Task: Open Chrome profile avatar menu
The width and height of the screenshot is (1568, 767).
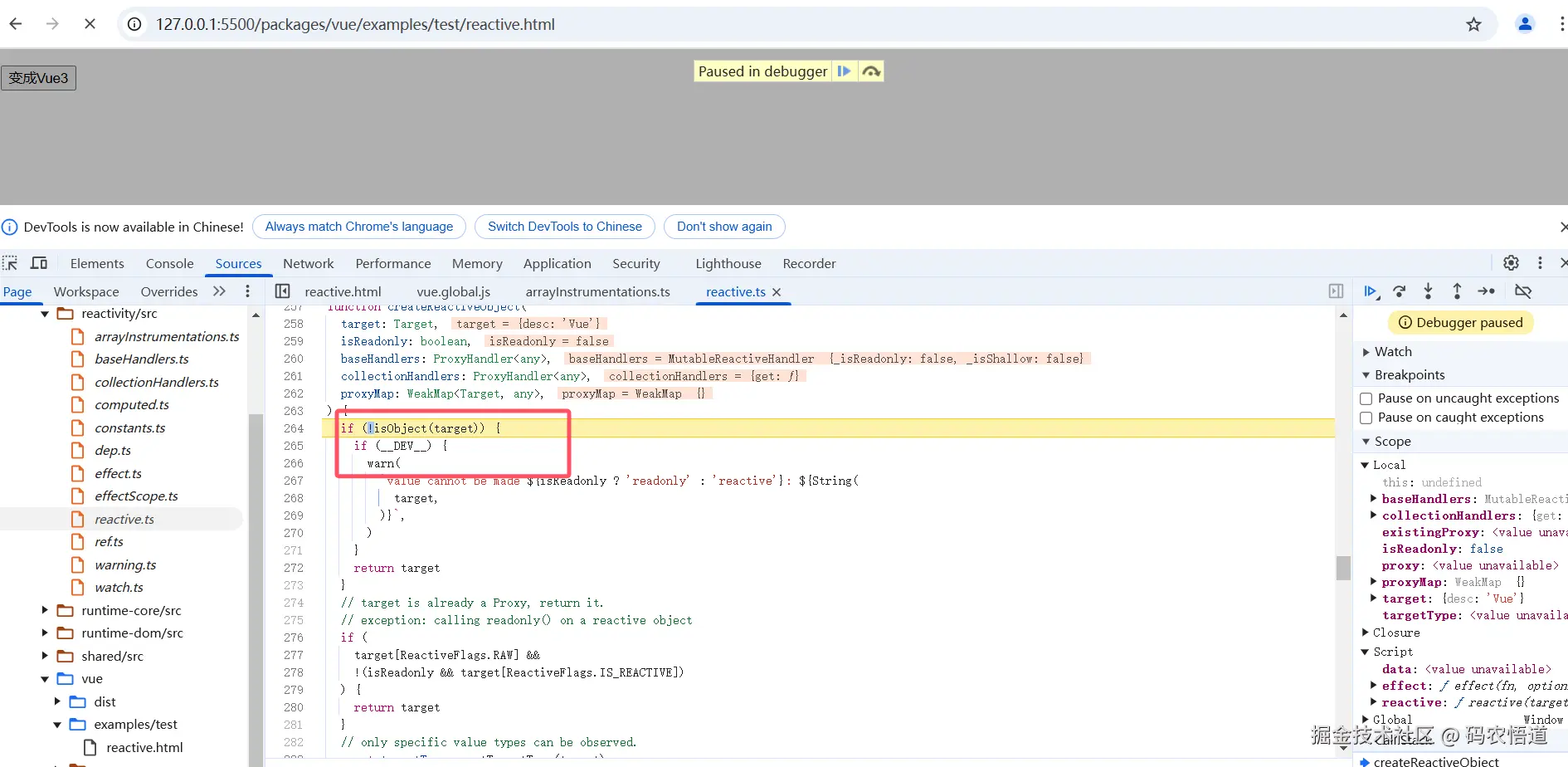Action: [1525, 24]
